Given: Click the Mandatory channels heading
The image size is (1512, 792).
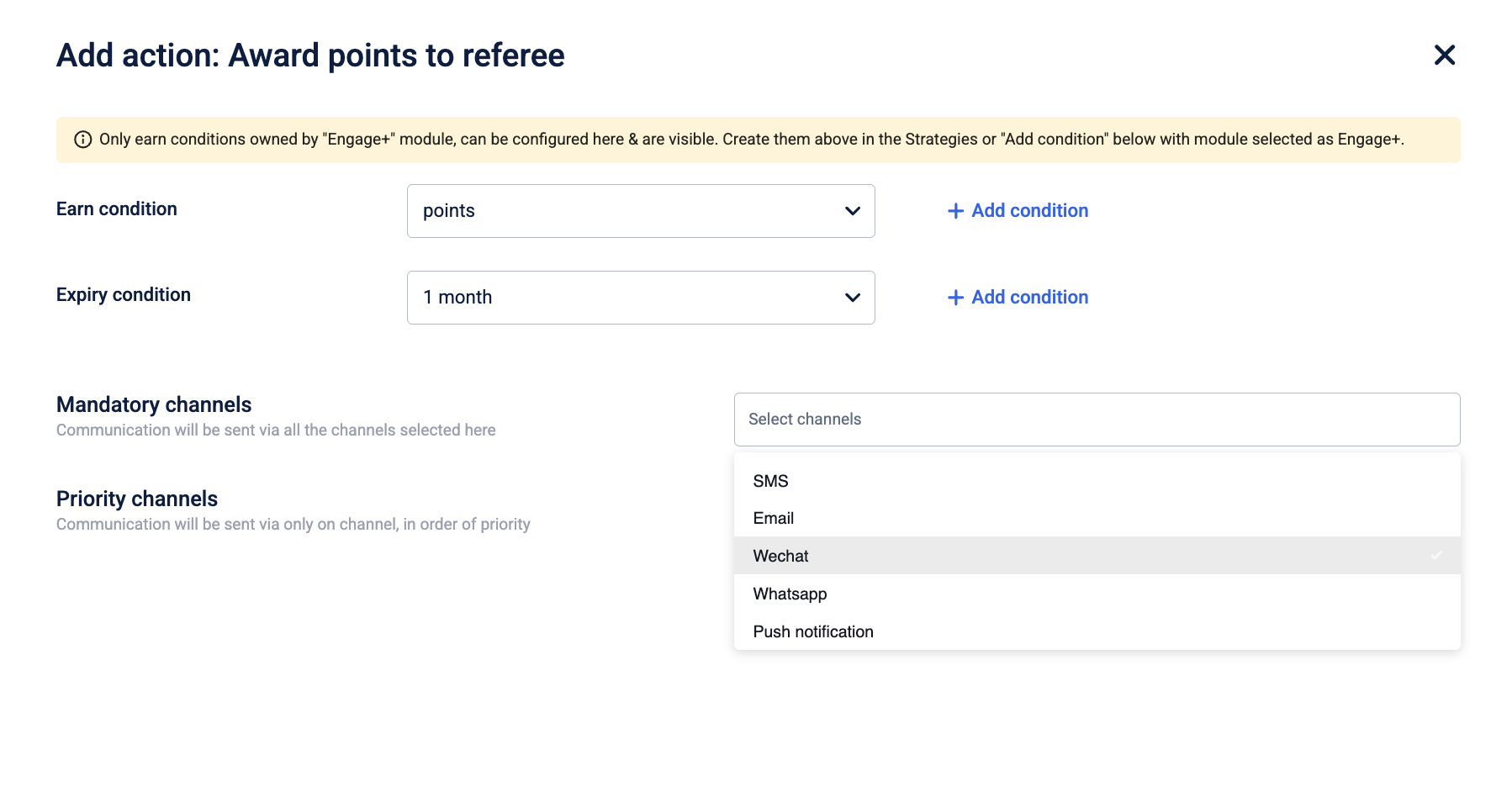Looking at the screenshot, I should tap(154, 404).
